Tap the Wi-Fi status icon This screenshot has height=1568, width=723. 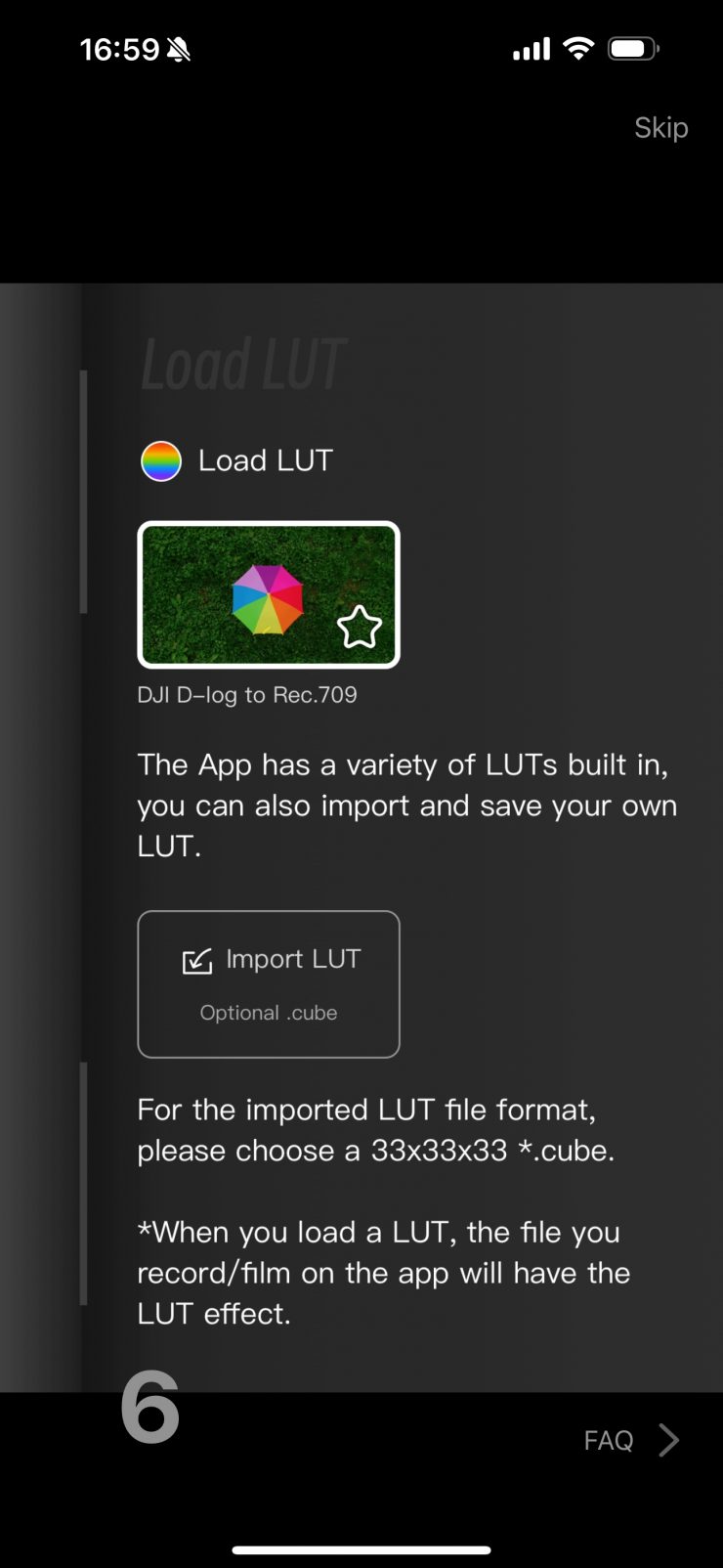pyautogui.click(x=579, y=48)
